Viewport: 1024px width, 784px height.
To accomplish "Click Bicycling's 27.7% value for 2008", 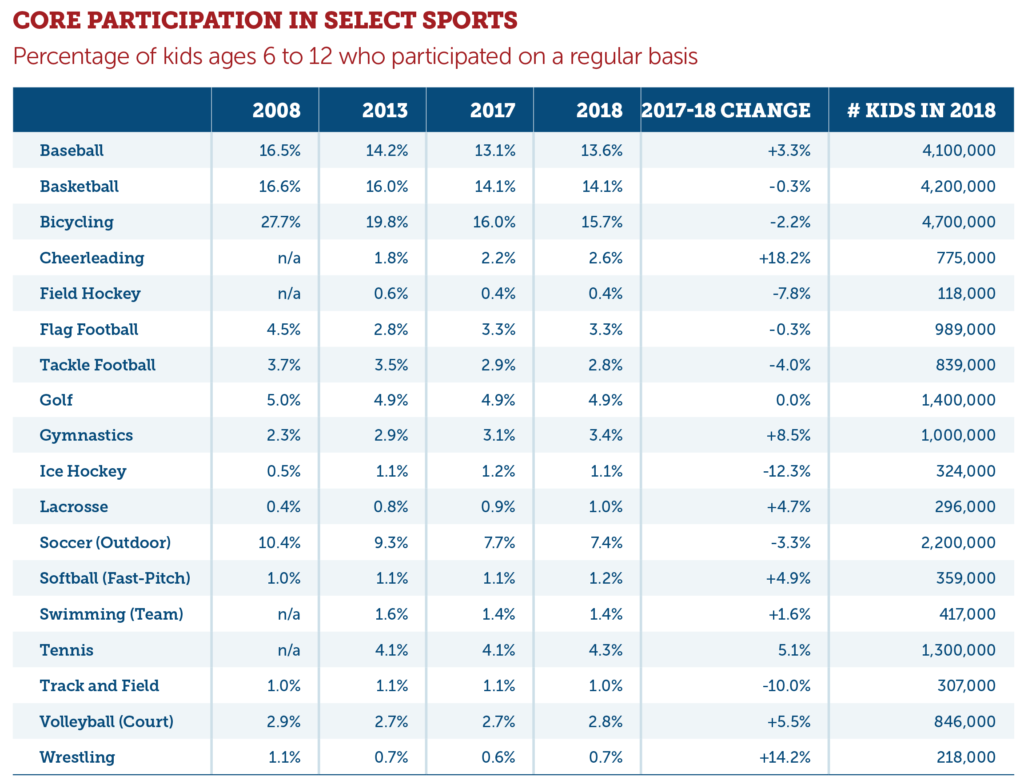I will [x=279, y=222].
